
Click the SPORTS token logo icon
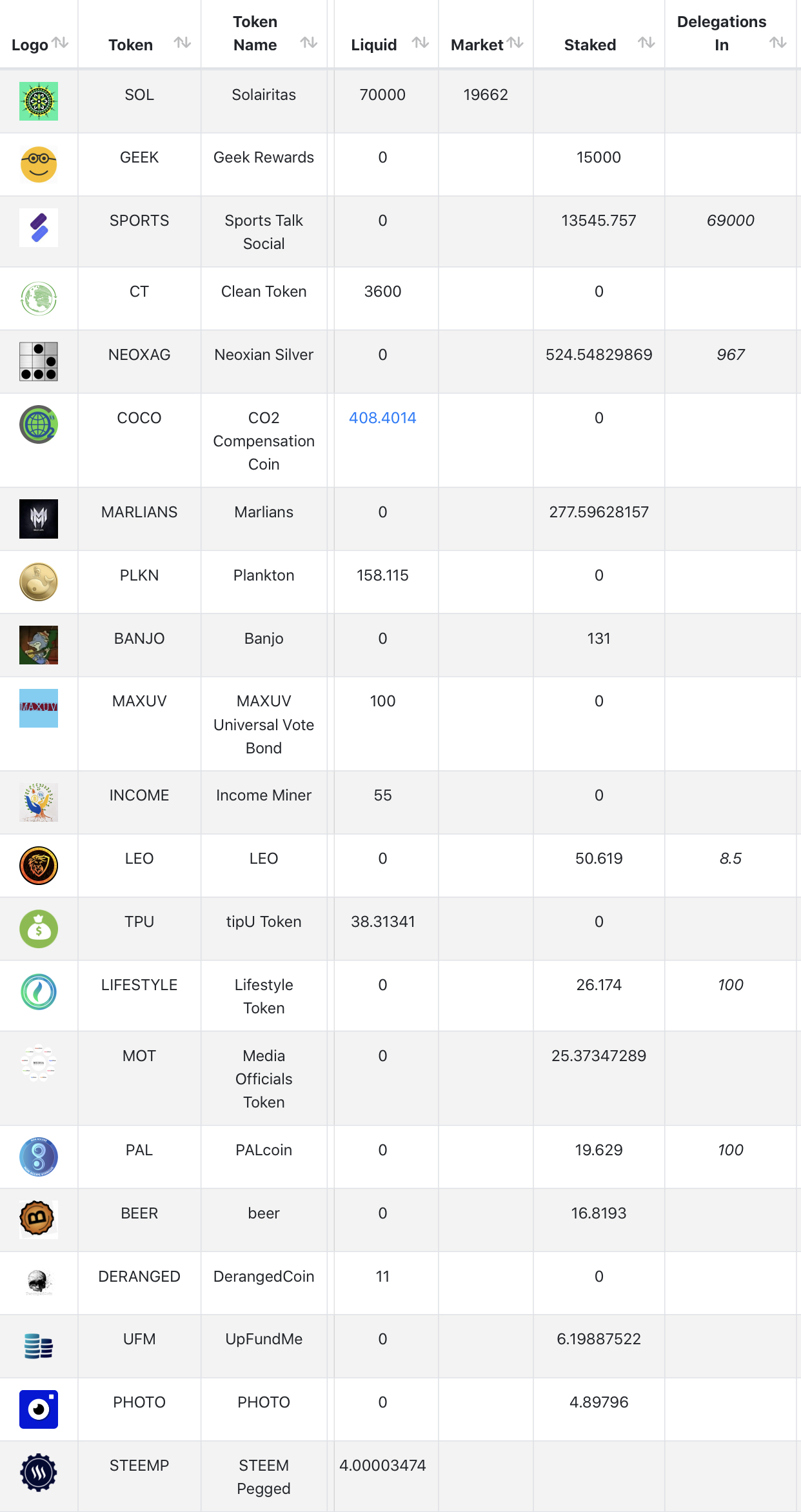(39, 228)
